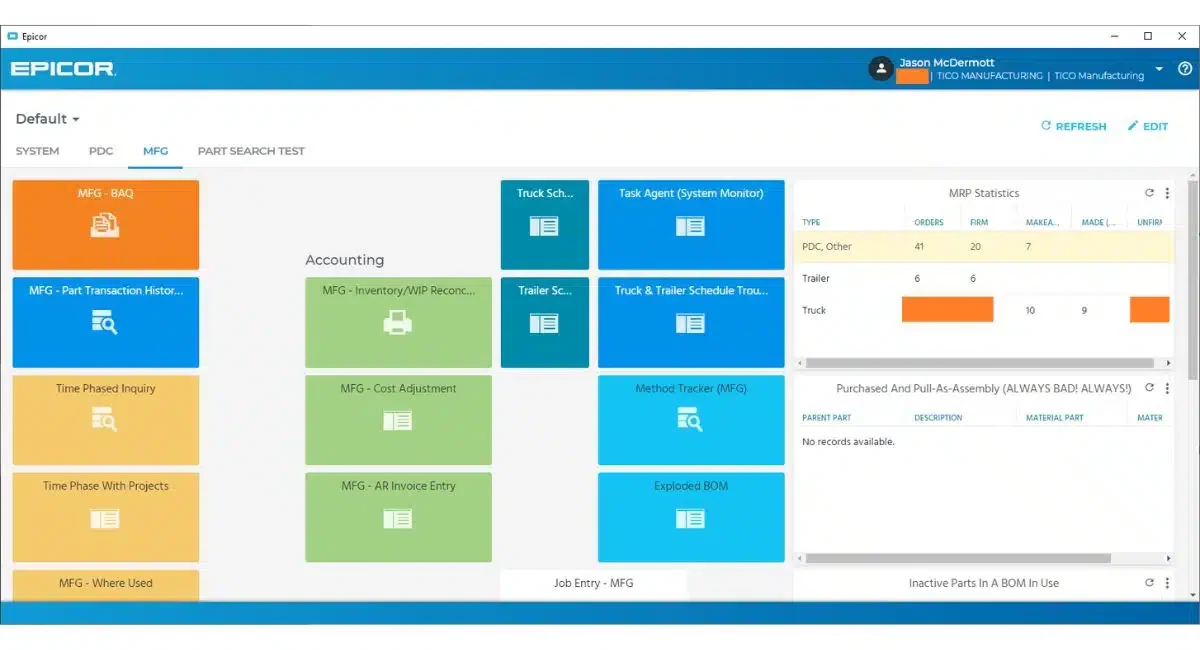Click the TICO MANUFACTURING company text
Viewport: 1200px width, 650px height.
989,76
